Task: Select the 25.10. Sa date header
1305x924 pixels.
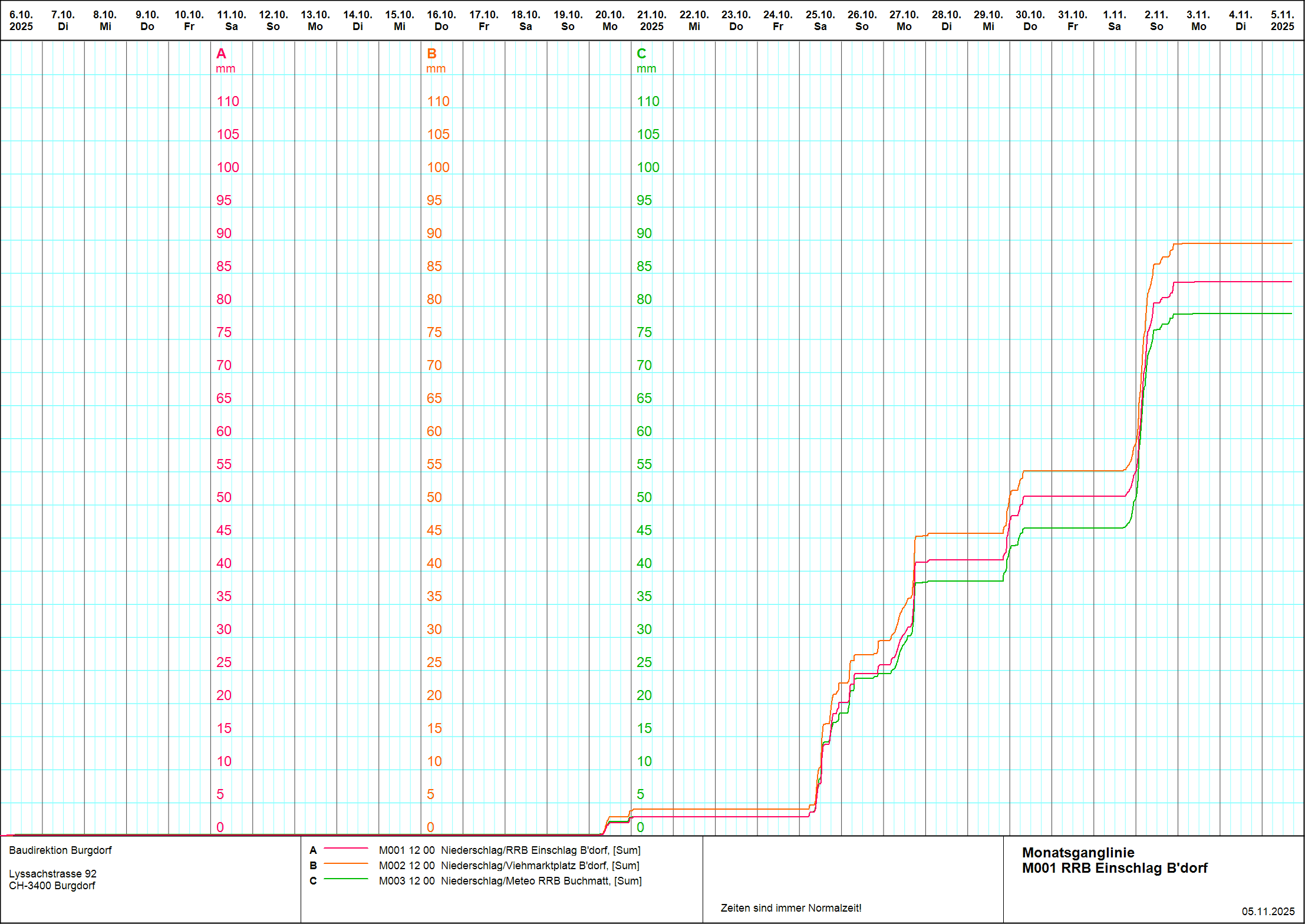Action: click(x=820, y=21)
